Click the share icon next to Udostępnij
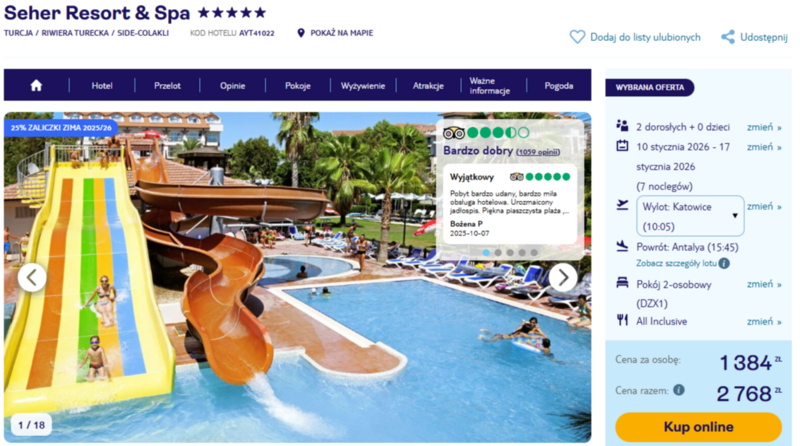 click(728, 37)
